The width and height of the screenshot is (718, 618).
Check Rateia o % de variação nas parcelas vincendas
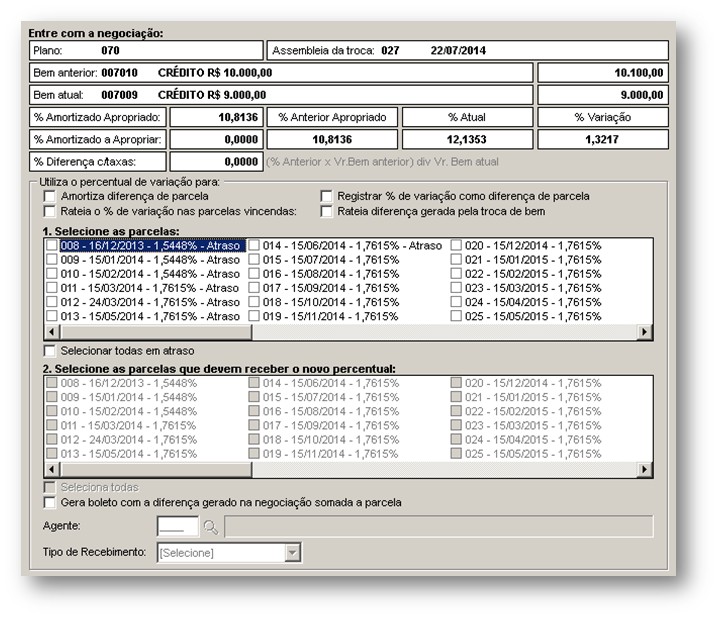[49, 211]
